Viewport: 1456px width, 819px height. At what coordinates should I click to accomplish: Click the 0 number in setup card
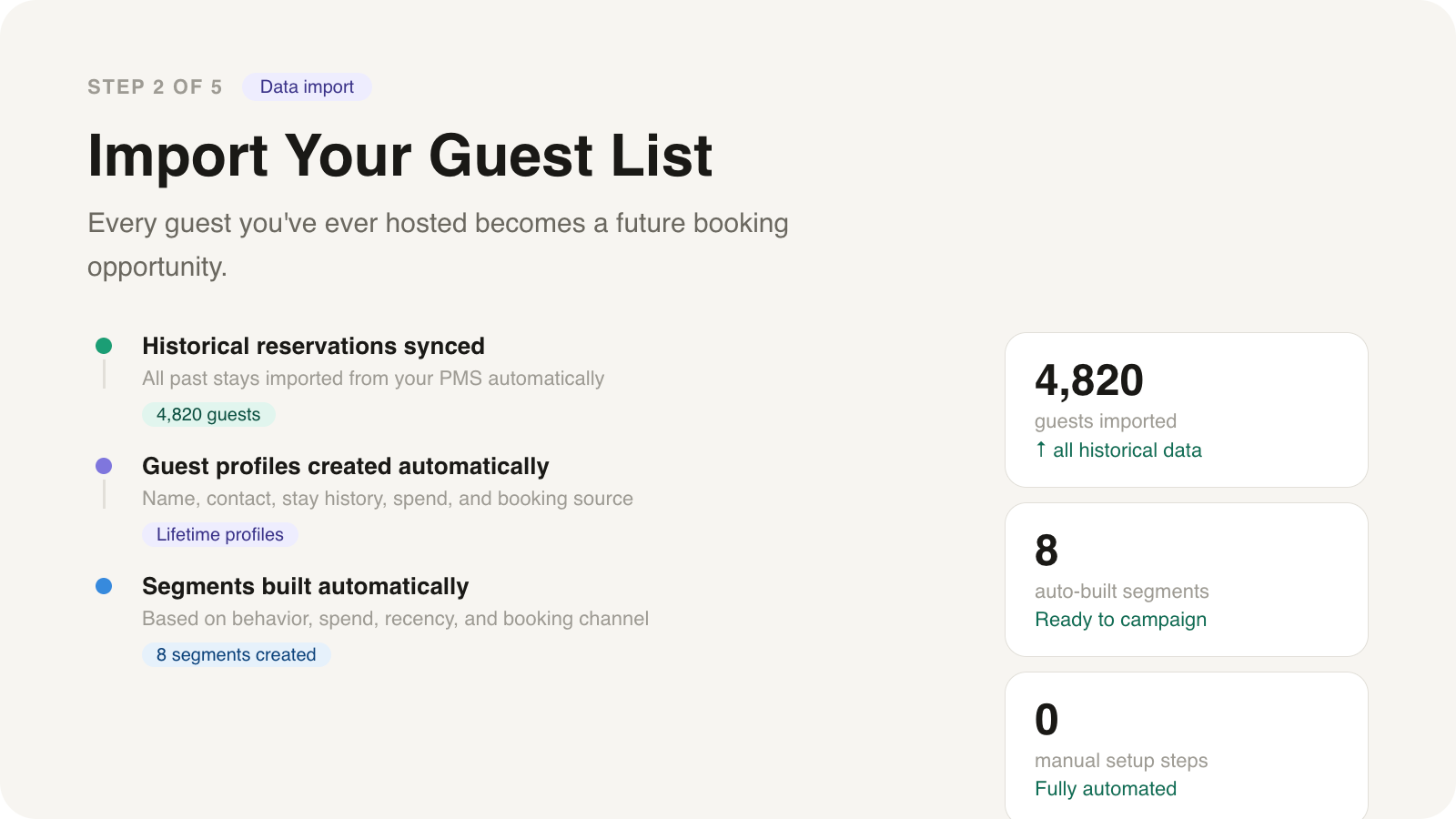(1046, 720)
